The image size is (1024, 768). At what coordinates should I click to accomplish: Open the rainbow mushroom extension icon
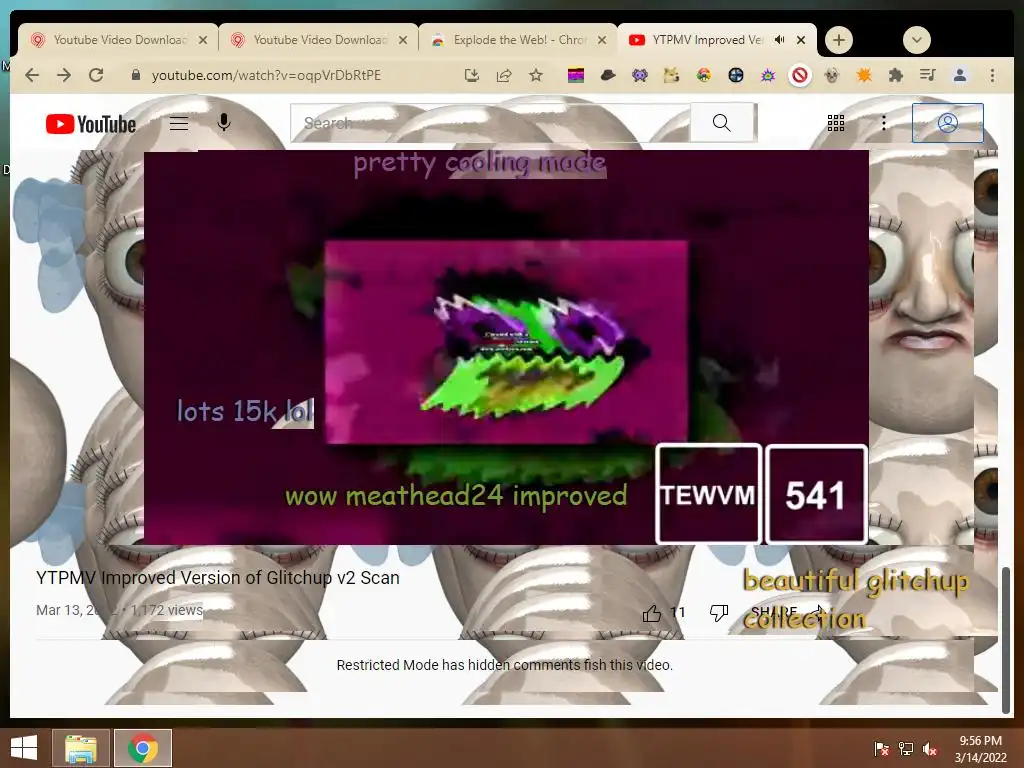pyautogui.click(x=703, y=76)
